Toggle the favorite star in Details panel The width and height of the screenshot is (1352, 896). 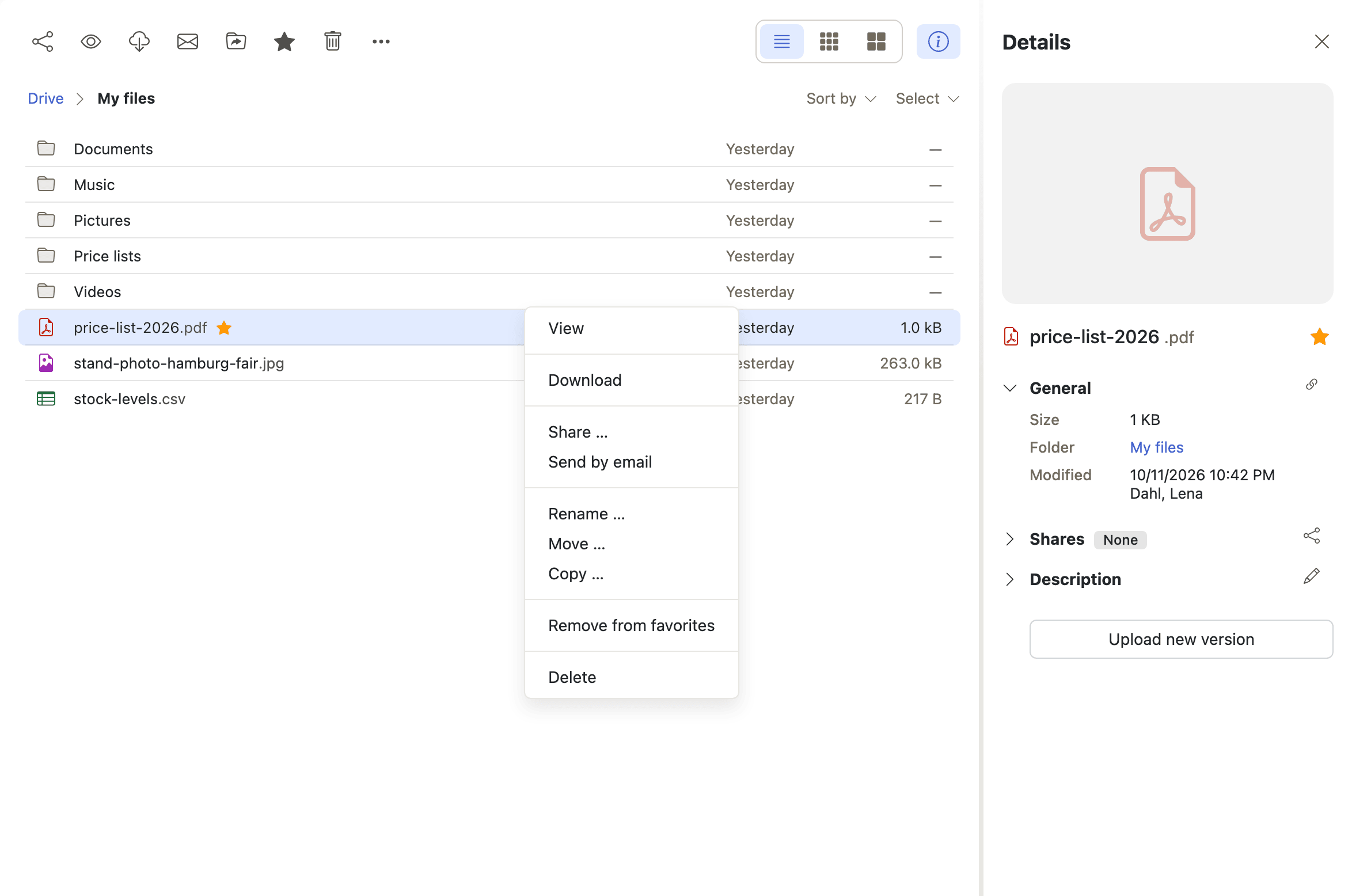click(x=1320, y=337)
